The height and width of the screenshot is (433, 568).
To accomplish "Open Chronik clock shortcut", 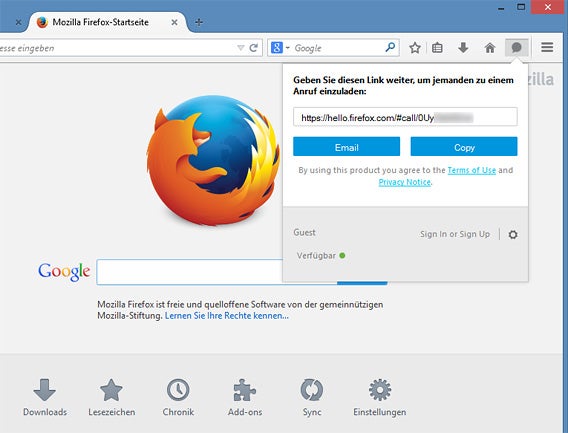I will point(178,397).
